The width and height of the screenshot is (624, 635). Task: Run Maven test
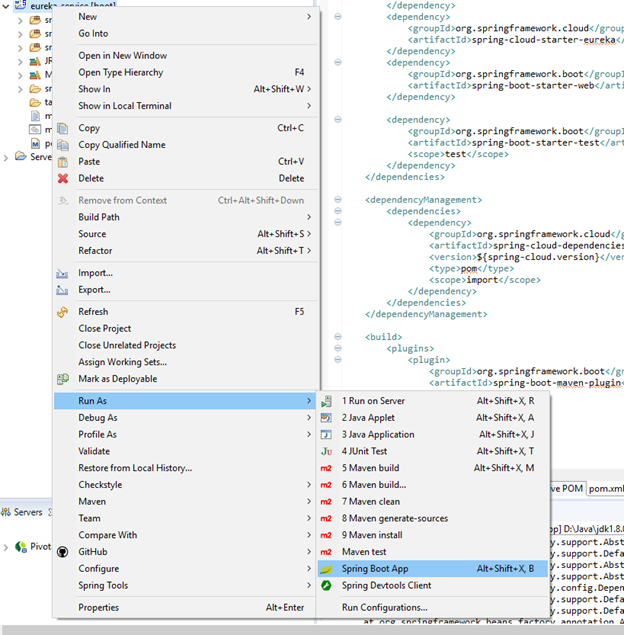pos(432,552)
